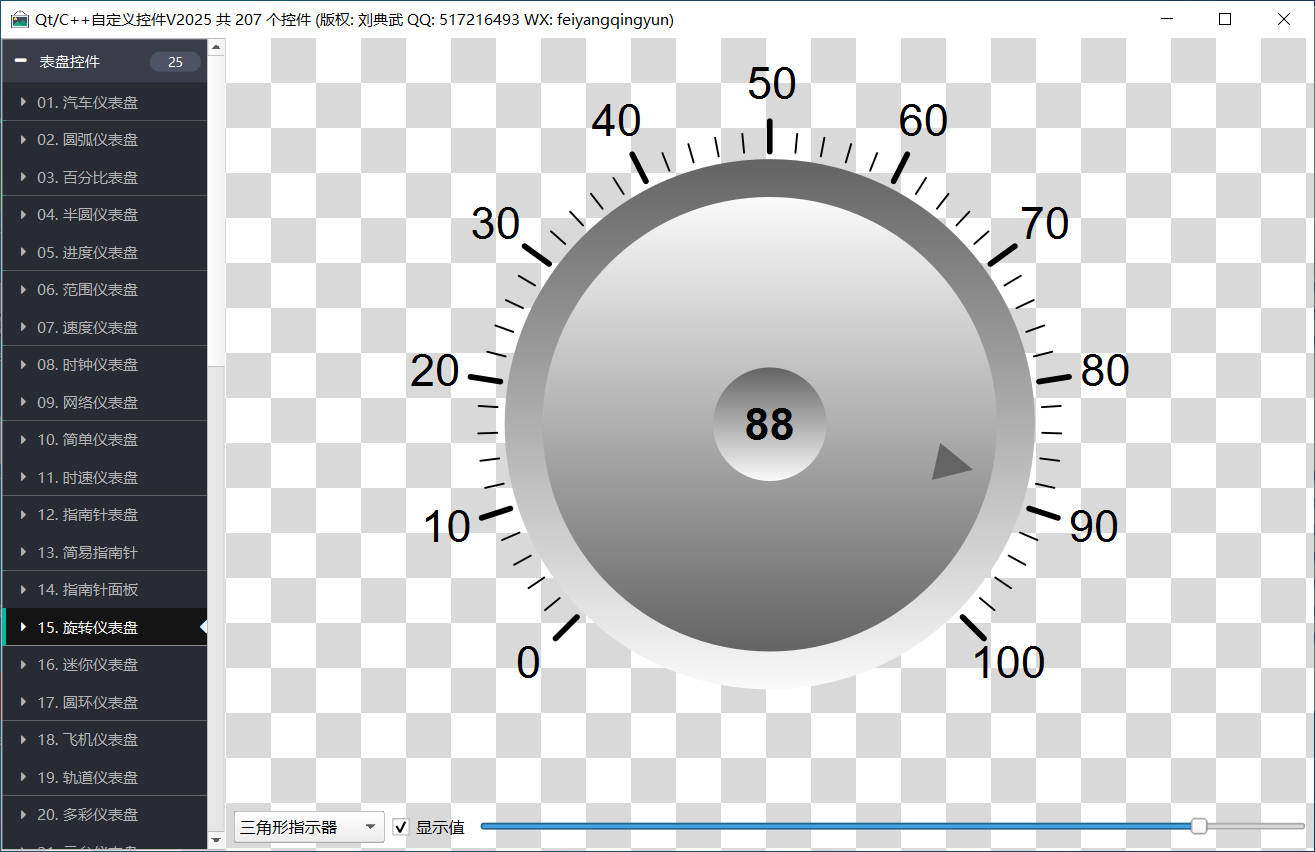Click the 0 scale label

coord(528,662)
